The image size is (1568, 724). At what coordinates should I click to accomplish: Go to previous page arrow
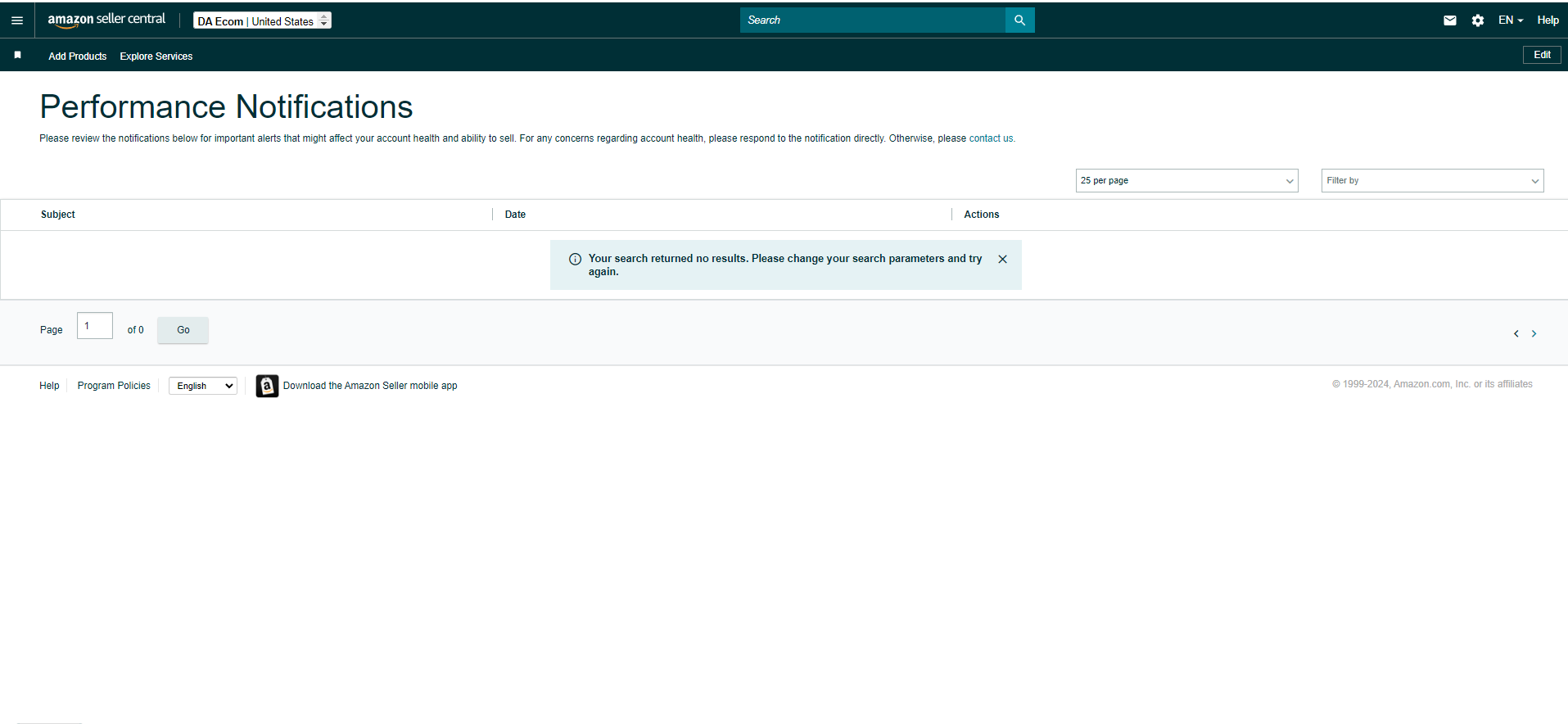[x=1516, y=333]
